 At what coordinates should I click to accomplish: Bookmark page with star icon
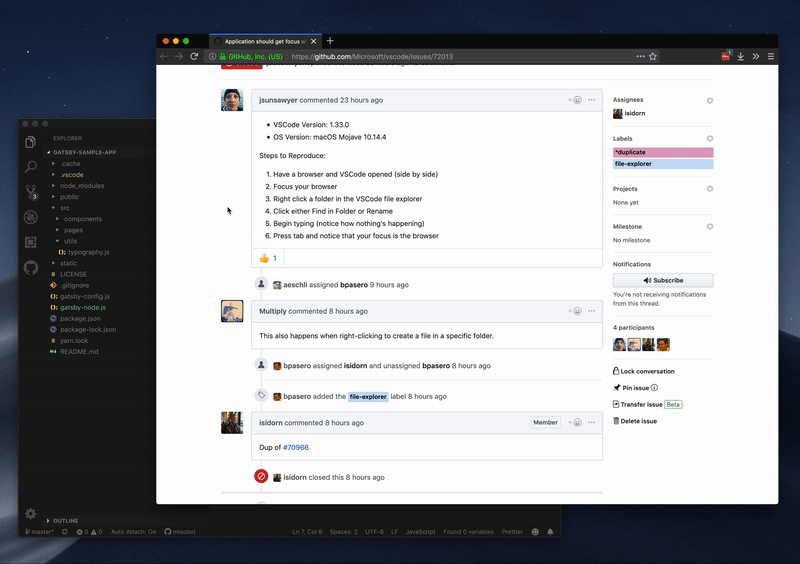coord(653,56)
